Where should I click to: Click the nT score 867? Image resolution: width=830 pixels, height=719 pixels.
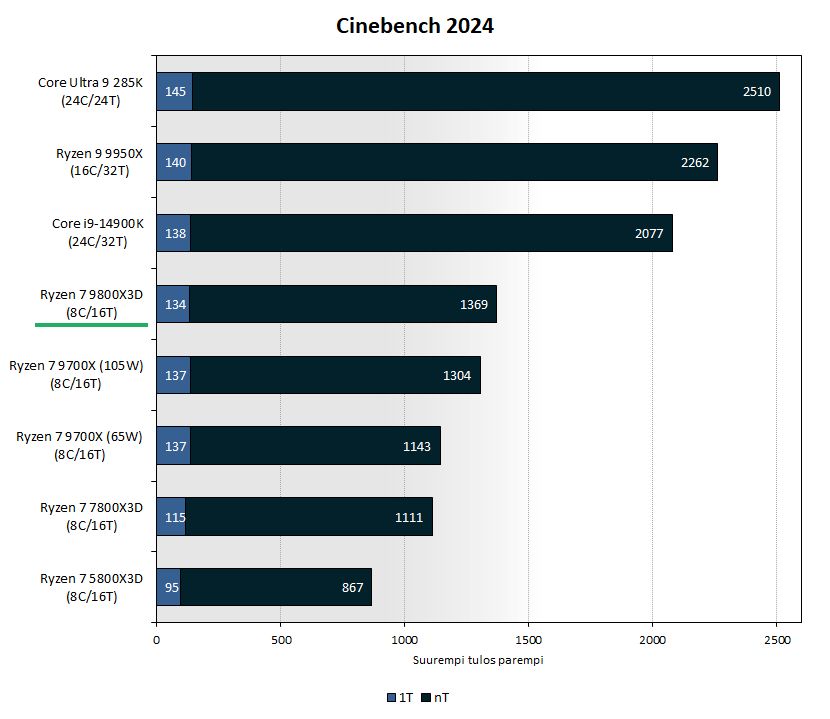pyautogui.click(x=353, y=588)
